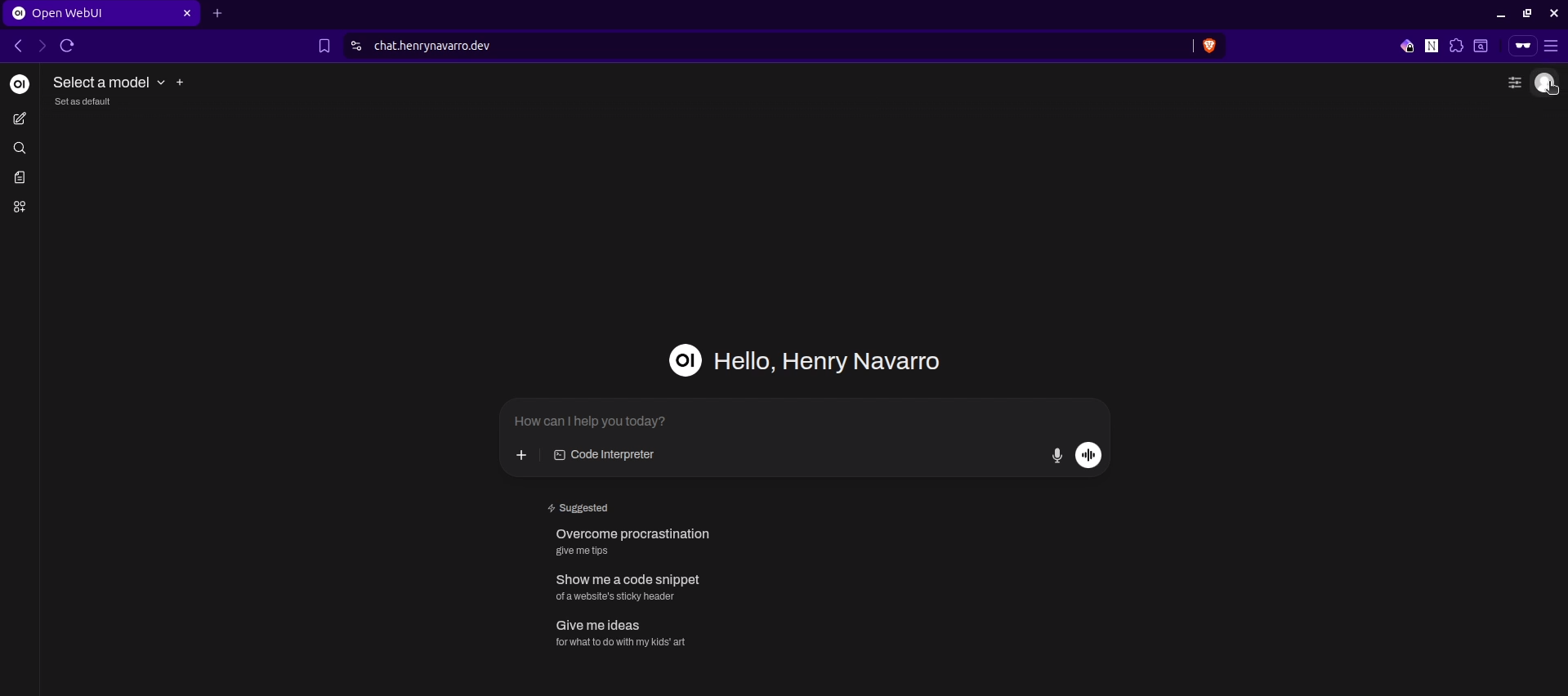Open the browser hamburger main menu
The image size is (1568, 696).
[1551, 47]
